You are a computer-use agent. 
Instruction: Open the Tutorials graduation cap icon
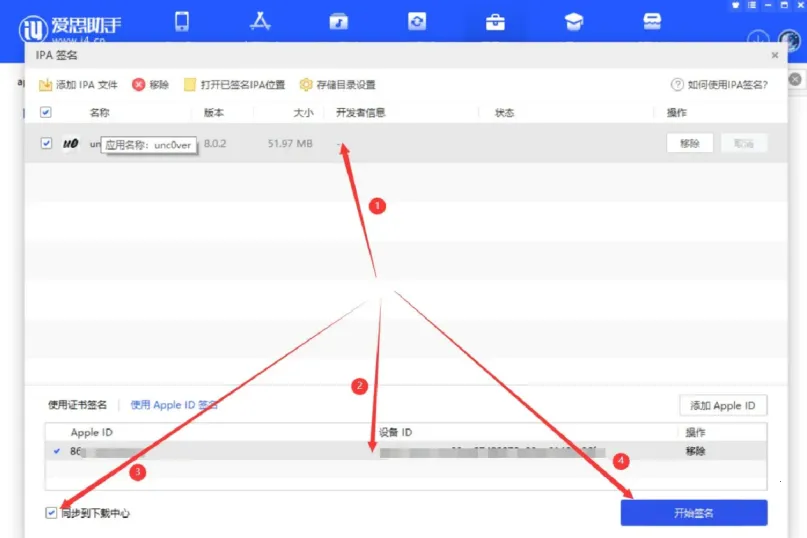tap(573, 22)
